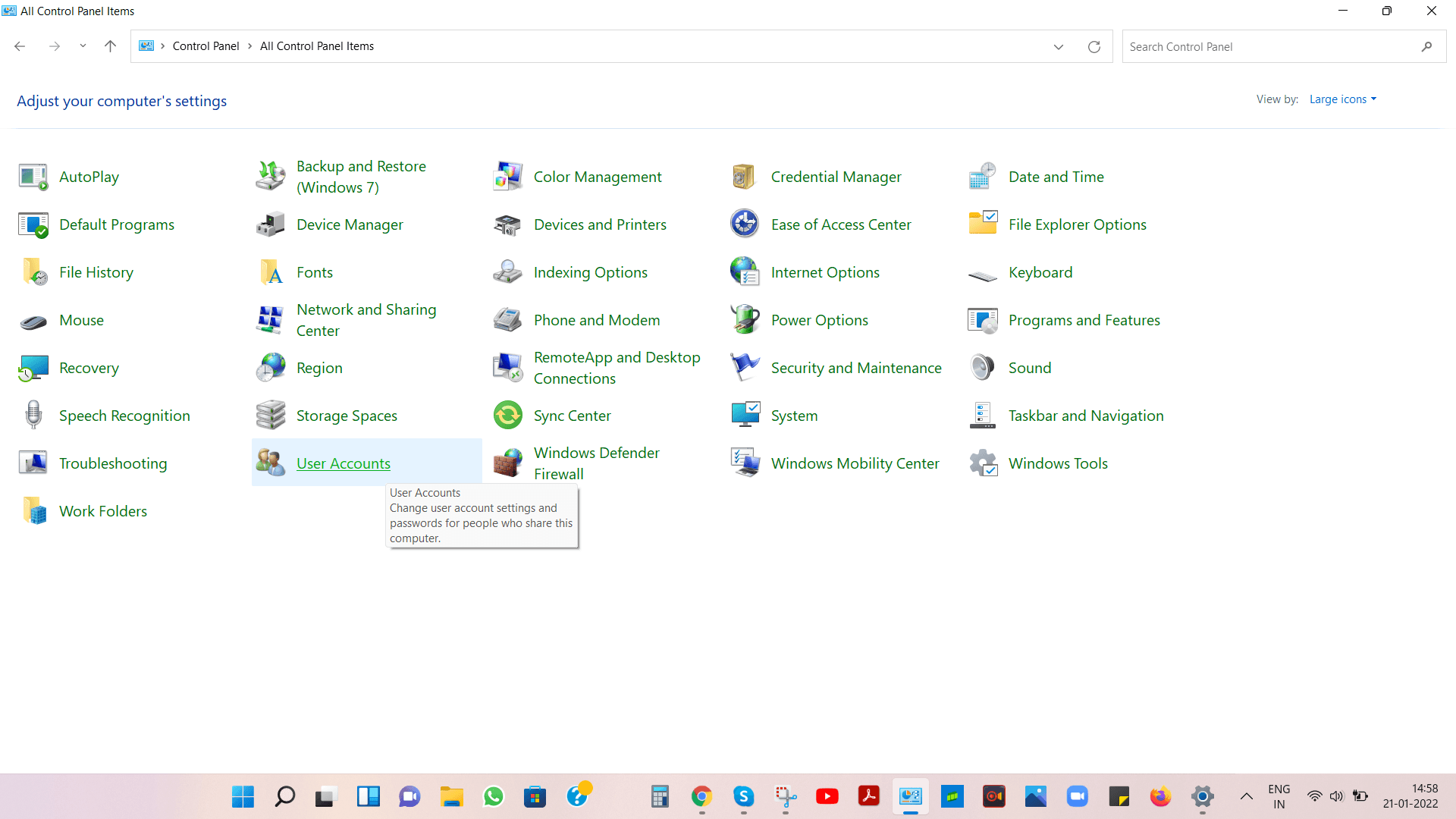The width and height of the screenshot is (1456, 819).
Task: Open Device Manager control panel
Action: (349, 224)
